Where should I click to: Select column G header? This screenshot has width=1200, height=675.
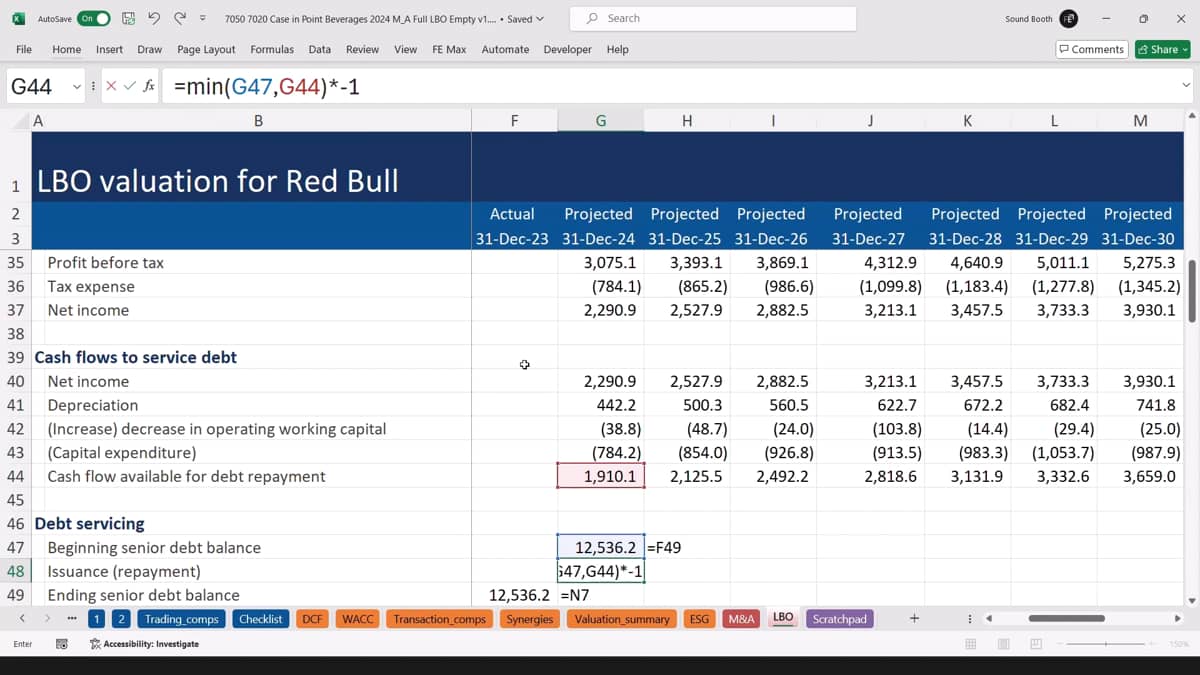click(x=600, y=121)
